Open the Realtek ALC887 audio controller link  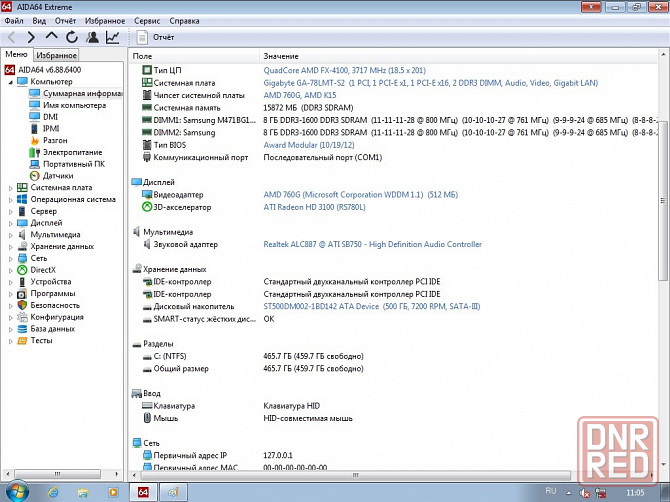point(373,244)
